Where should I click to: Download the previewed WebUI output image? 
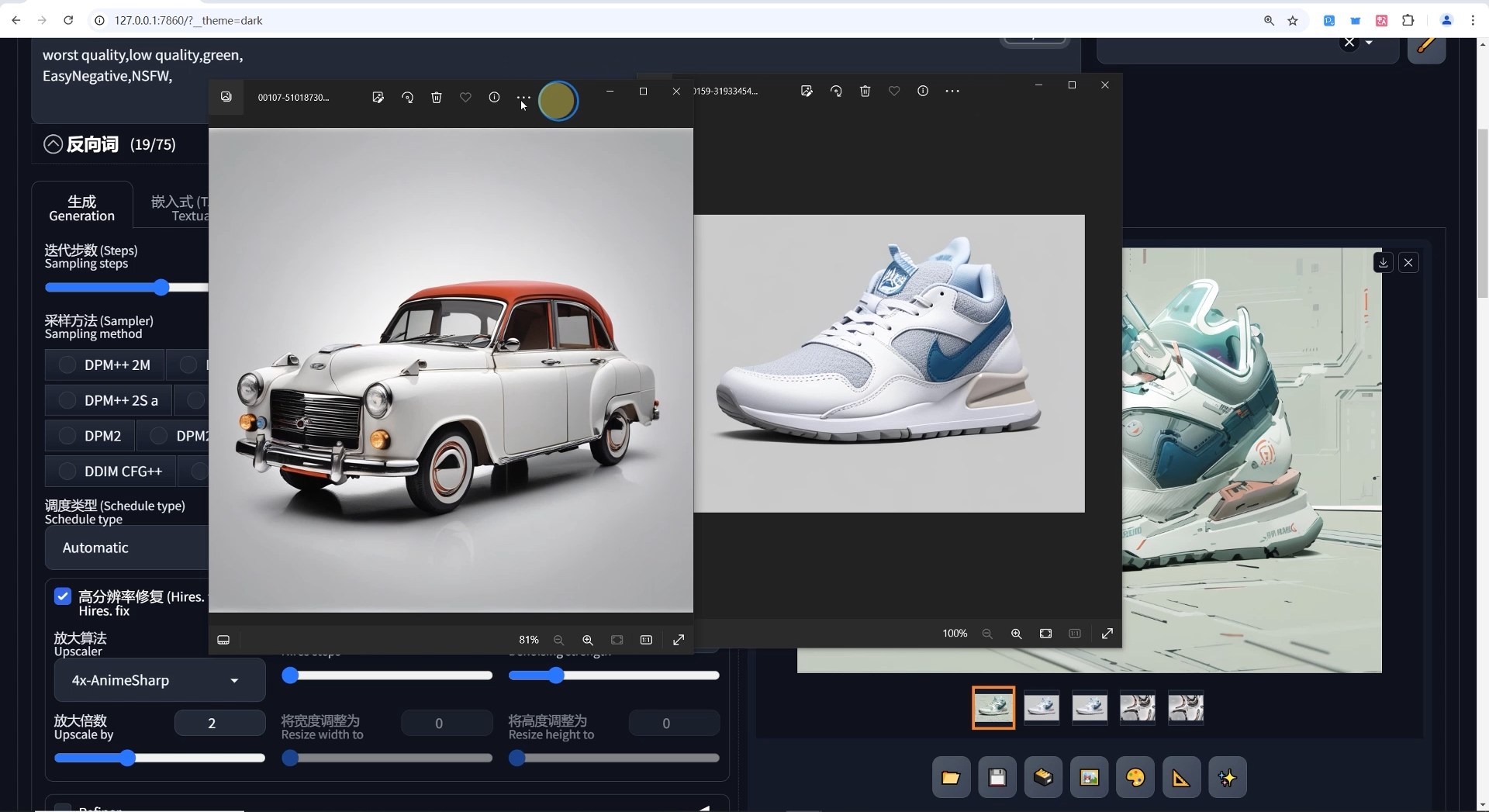click(1383, 263)
